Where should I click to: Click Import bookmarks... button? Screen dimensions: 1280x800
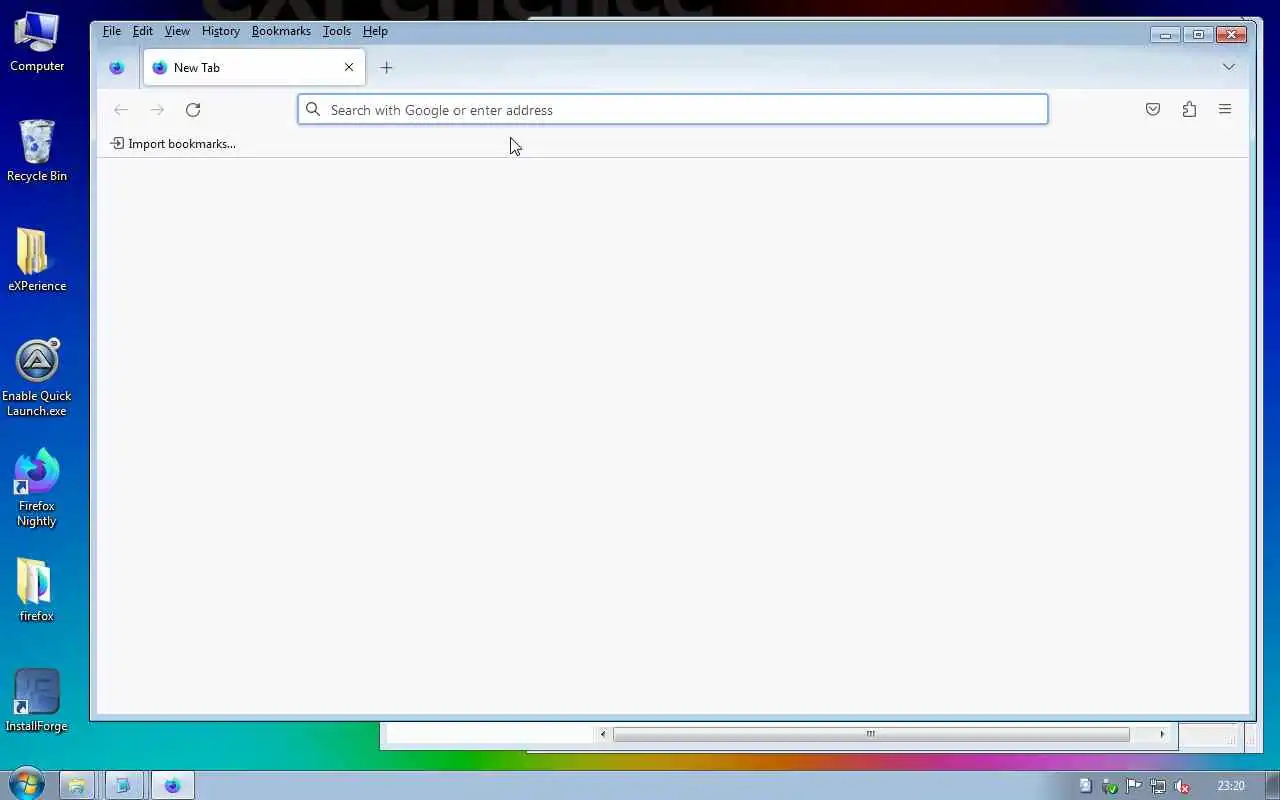[x=173, y=144]
